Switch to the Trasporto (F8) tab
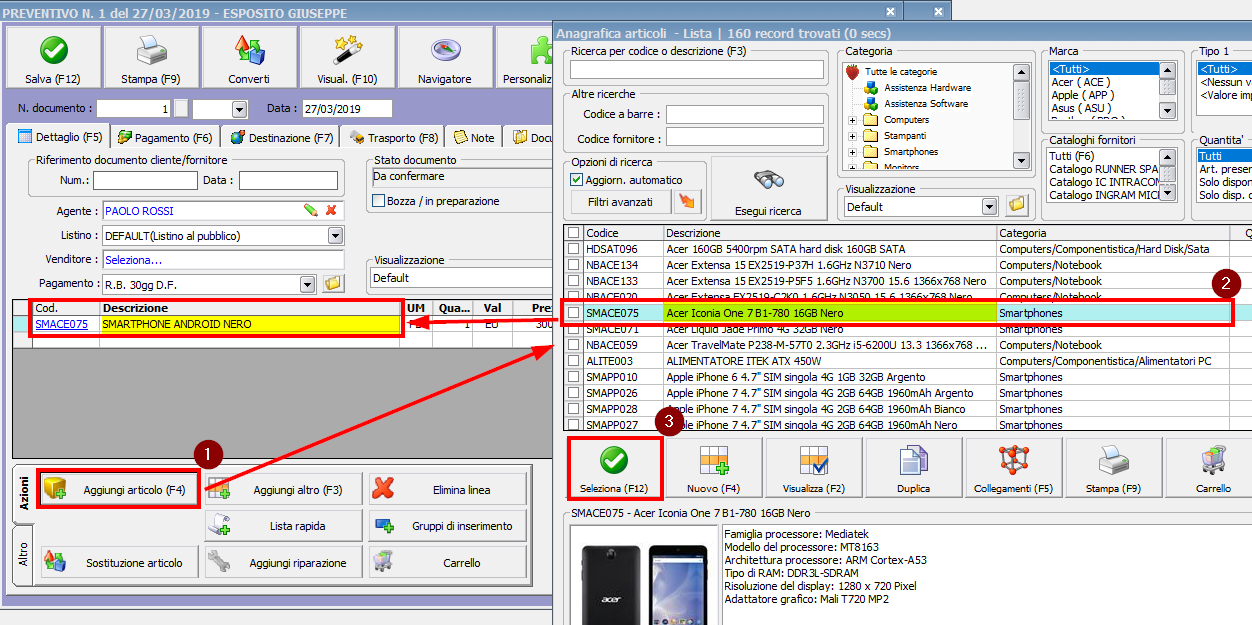The width and height of the screenshot is (1252, 625). [393, 138]
